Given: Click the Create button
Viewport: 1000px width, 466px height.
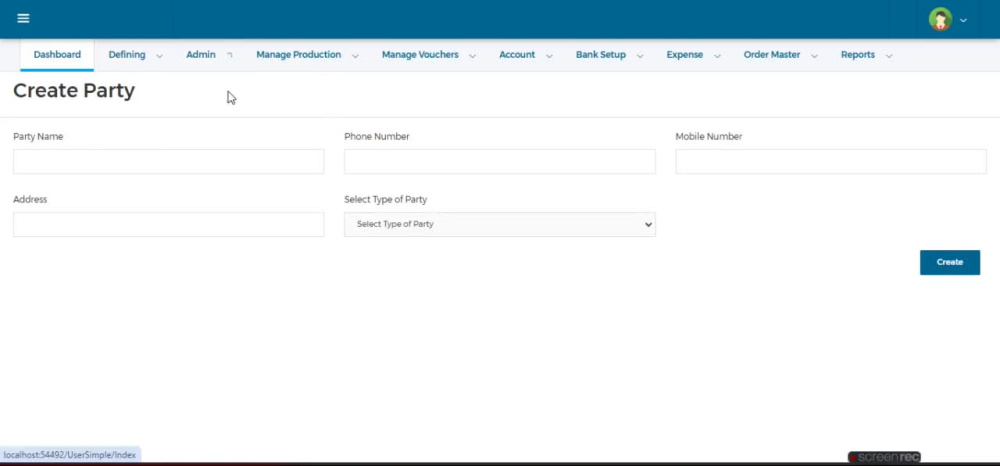Looking at the screenshot, I should click(x=950, y=262).
